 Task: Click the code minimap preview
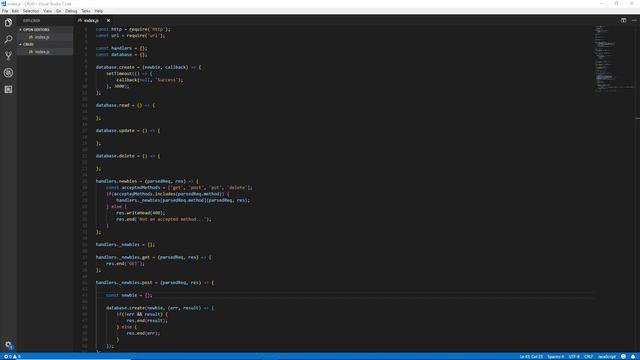614,59
